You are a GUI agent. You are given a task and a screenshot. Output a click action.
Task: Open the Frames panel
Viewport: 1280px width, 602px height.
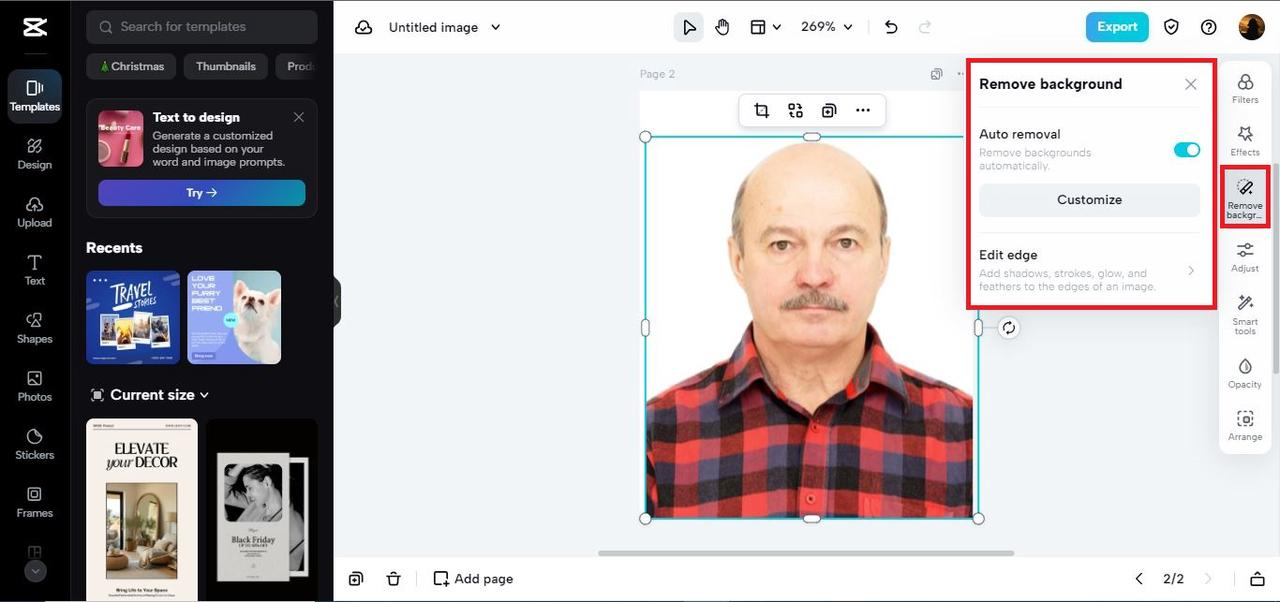[35, 502]
